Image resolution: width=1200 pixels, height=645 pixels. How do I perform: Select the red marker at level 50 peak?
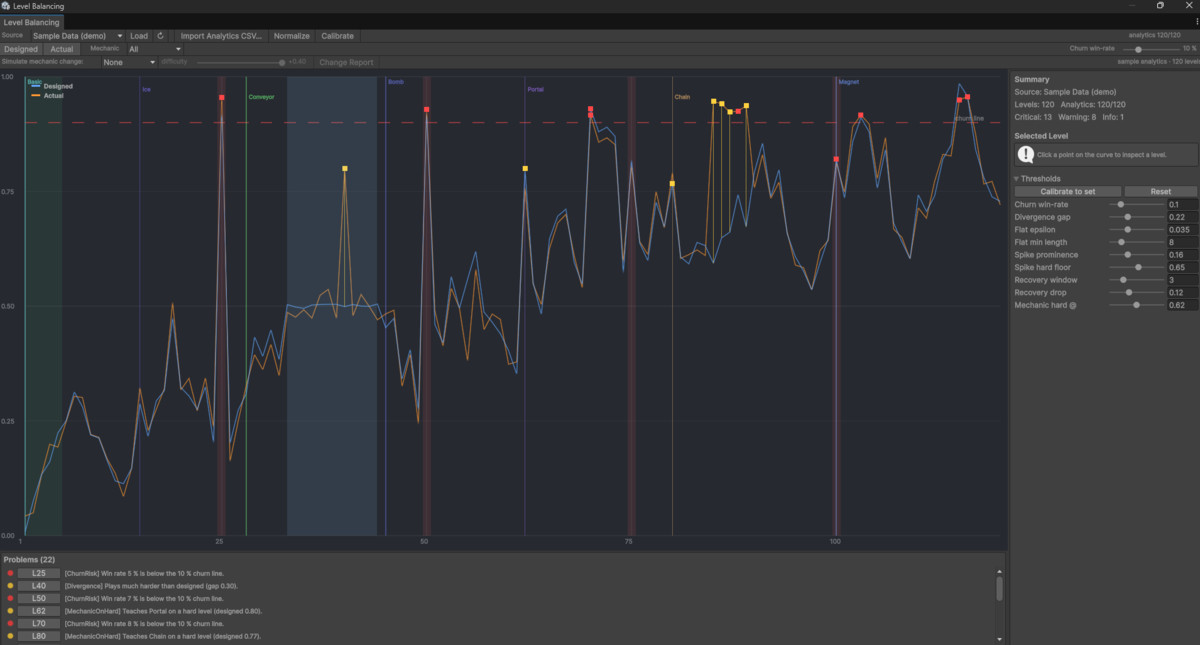point(426,109)
